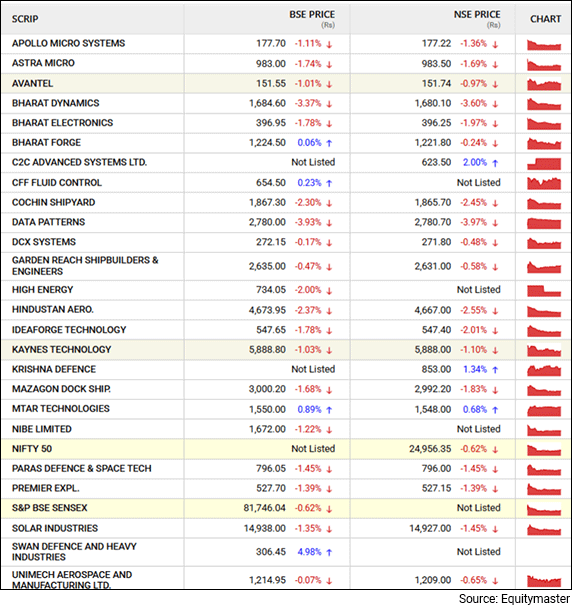
Task: Open the AVANTEL scrip link
Action: click(x=32, y=84)
